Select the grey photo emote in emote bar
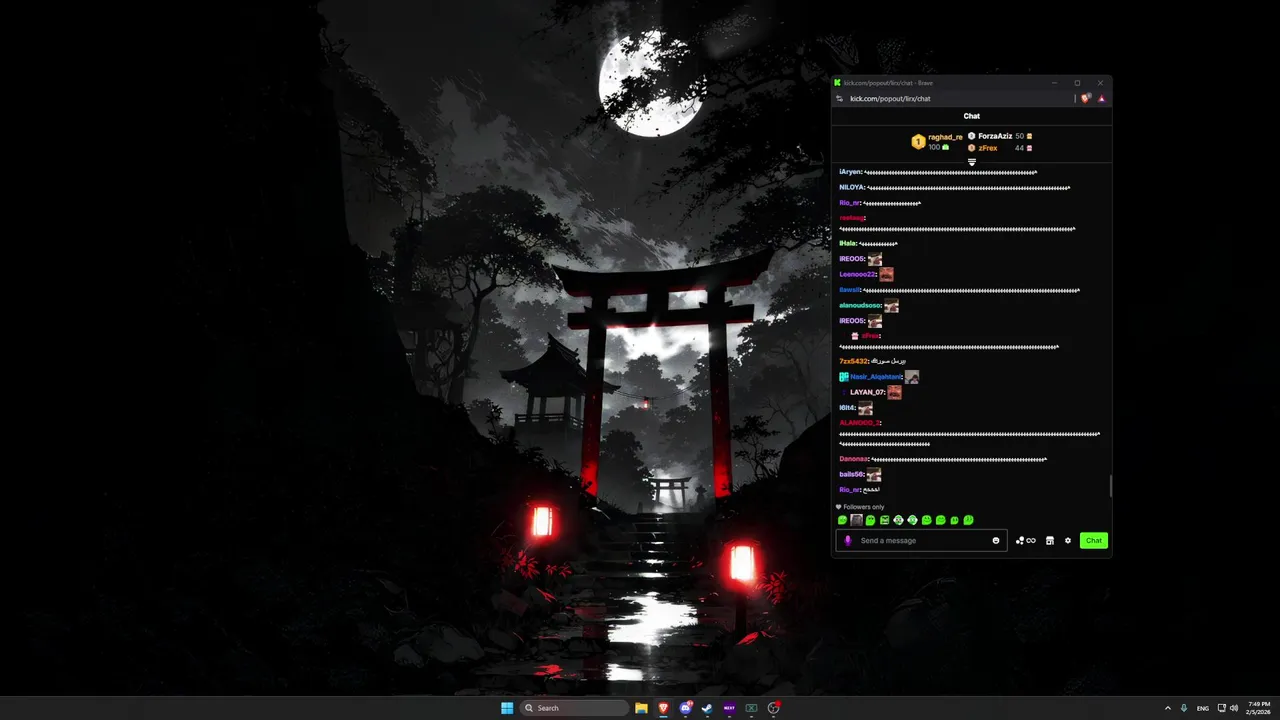Screen dimensions: 1280x720 coord(856,520)
